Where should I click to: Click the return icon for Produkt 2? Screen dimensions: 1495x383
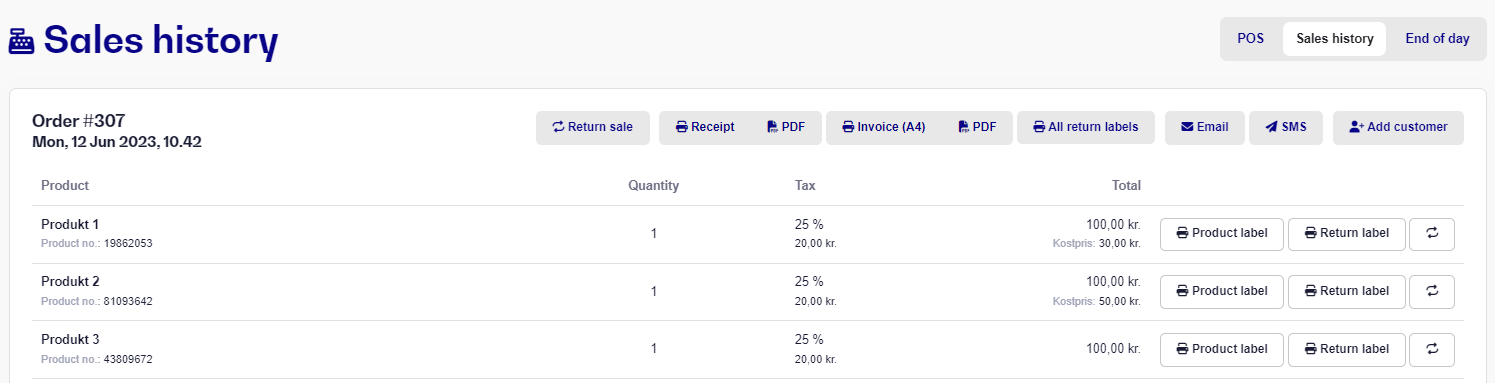point(1431,291)
